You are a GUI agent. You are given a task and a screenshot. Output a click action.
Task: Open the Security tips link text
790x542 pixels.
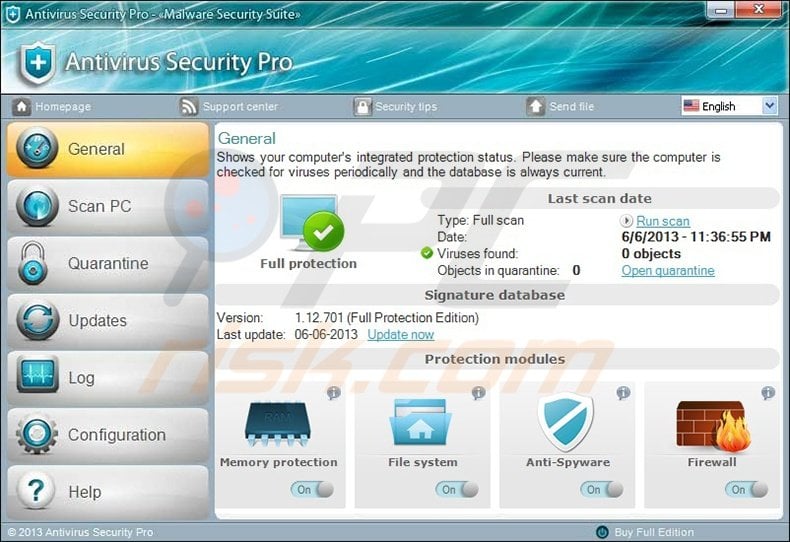(406, 106)
